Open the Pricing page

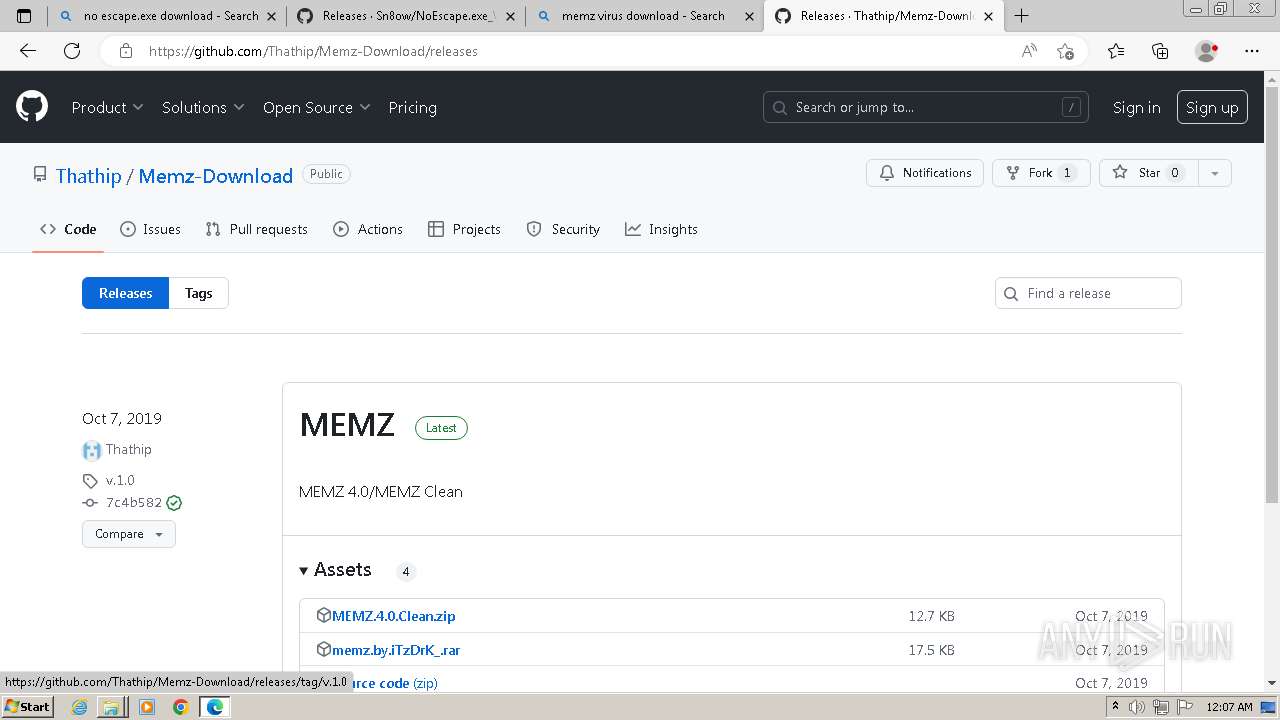pos(412,107)
